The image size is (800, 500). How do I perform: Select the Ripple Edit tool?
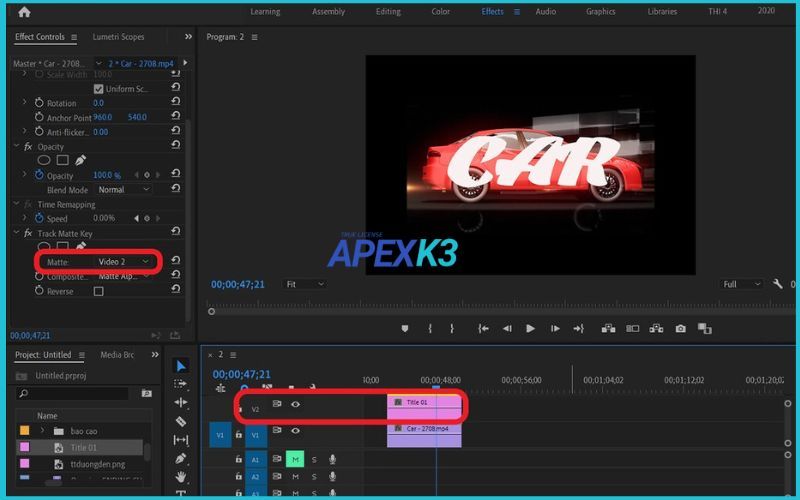pyautogui.click(x=181, y=403)
